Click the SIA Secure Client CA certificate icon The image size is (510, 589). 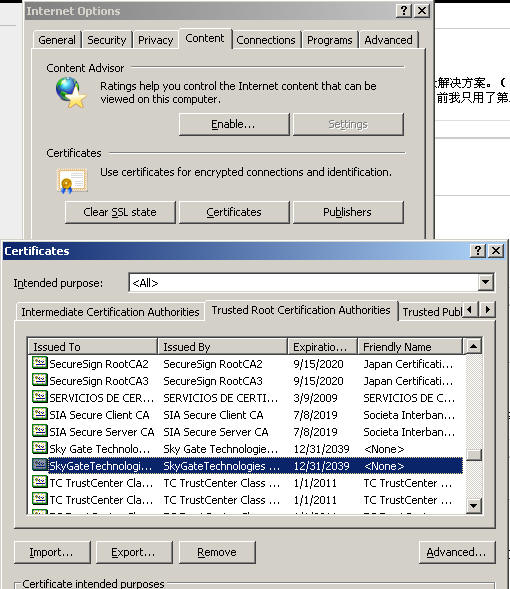point(39,414)
